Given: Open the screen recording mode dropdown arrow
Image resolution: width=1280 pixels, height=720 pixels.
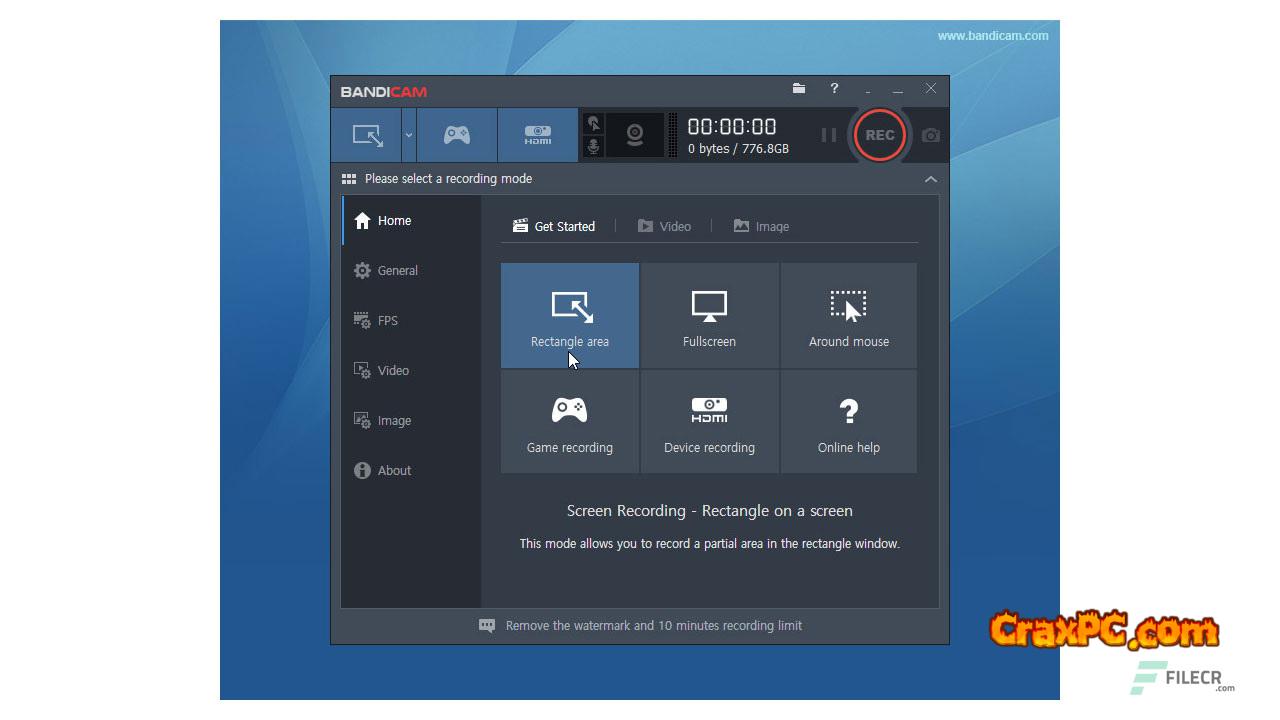Looking at the screenshot, I should click(408, 135).
